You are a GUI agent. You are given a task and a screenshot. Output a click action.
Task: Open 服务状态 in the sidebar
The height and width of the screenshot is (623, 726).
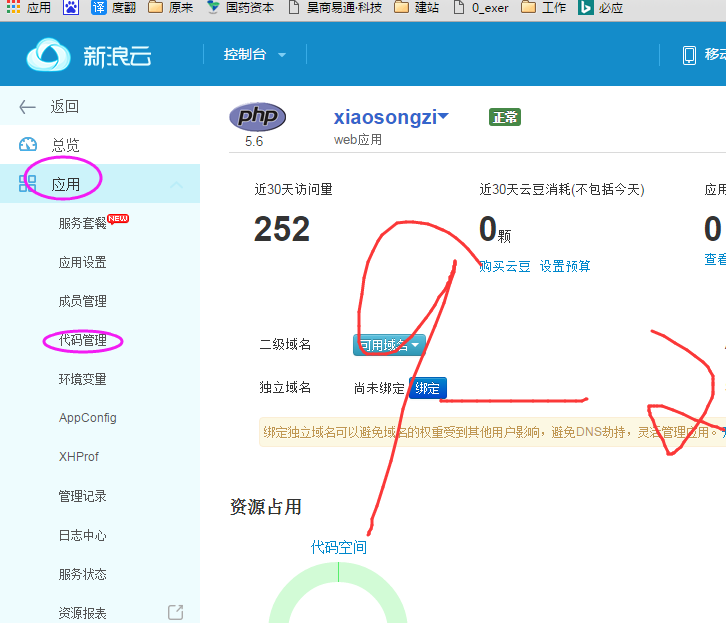pyautogui.click(x=82, y=574)
